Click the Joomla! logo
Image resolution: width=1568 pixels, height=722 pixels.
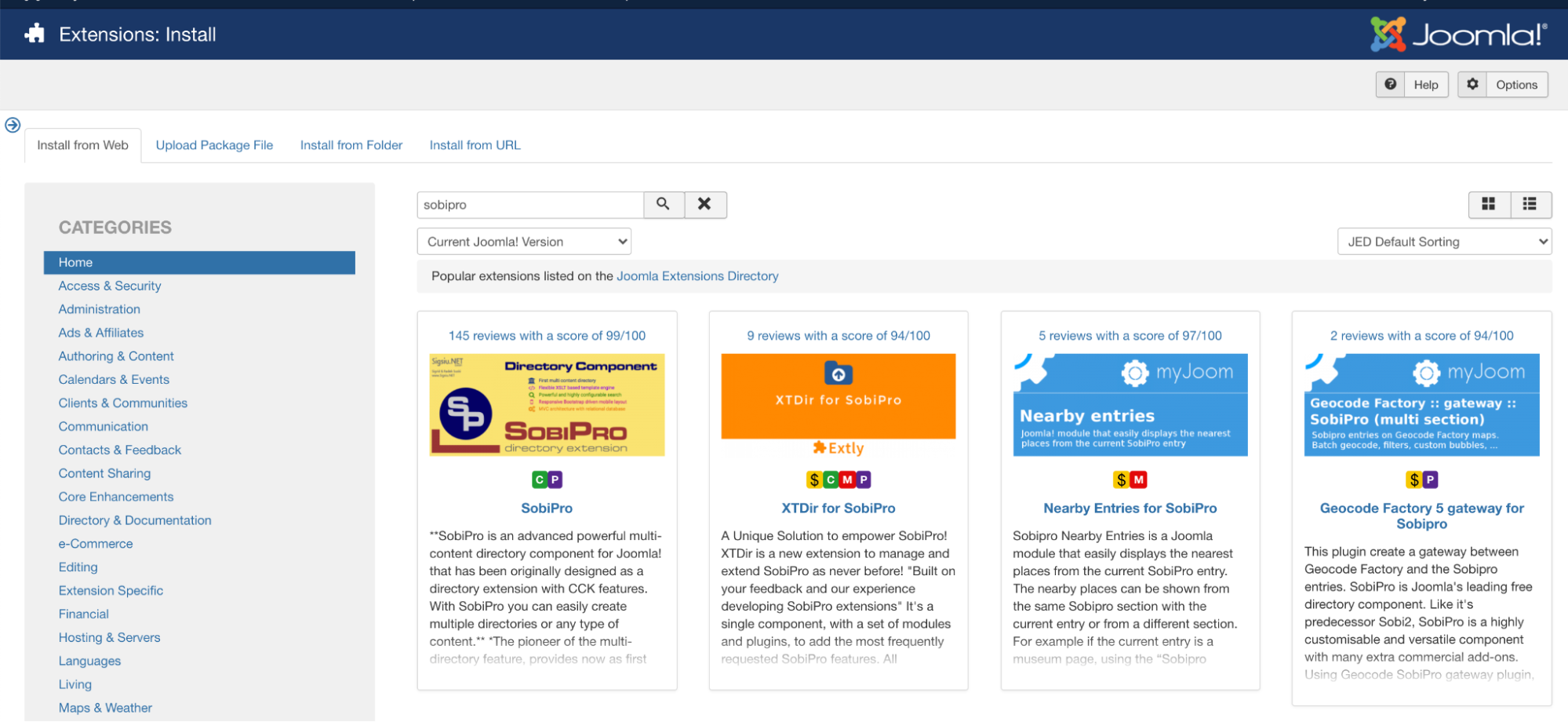click(1458, 34)
